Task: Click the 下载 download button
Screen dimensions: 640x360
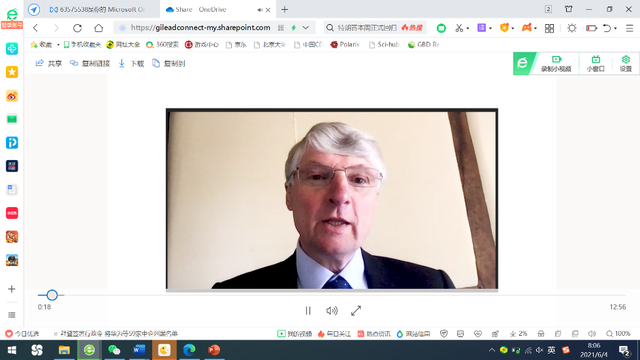Action: click(131, 63)
